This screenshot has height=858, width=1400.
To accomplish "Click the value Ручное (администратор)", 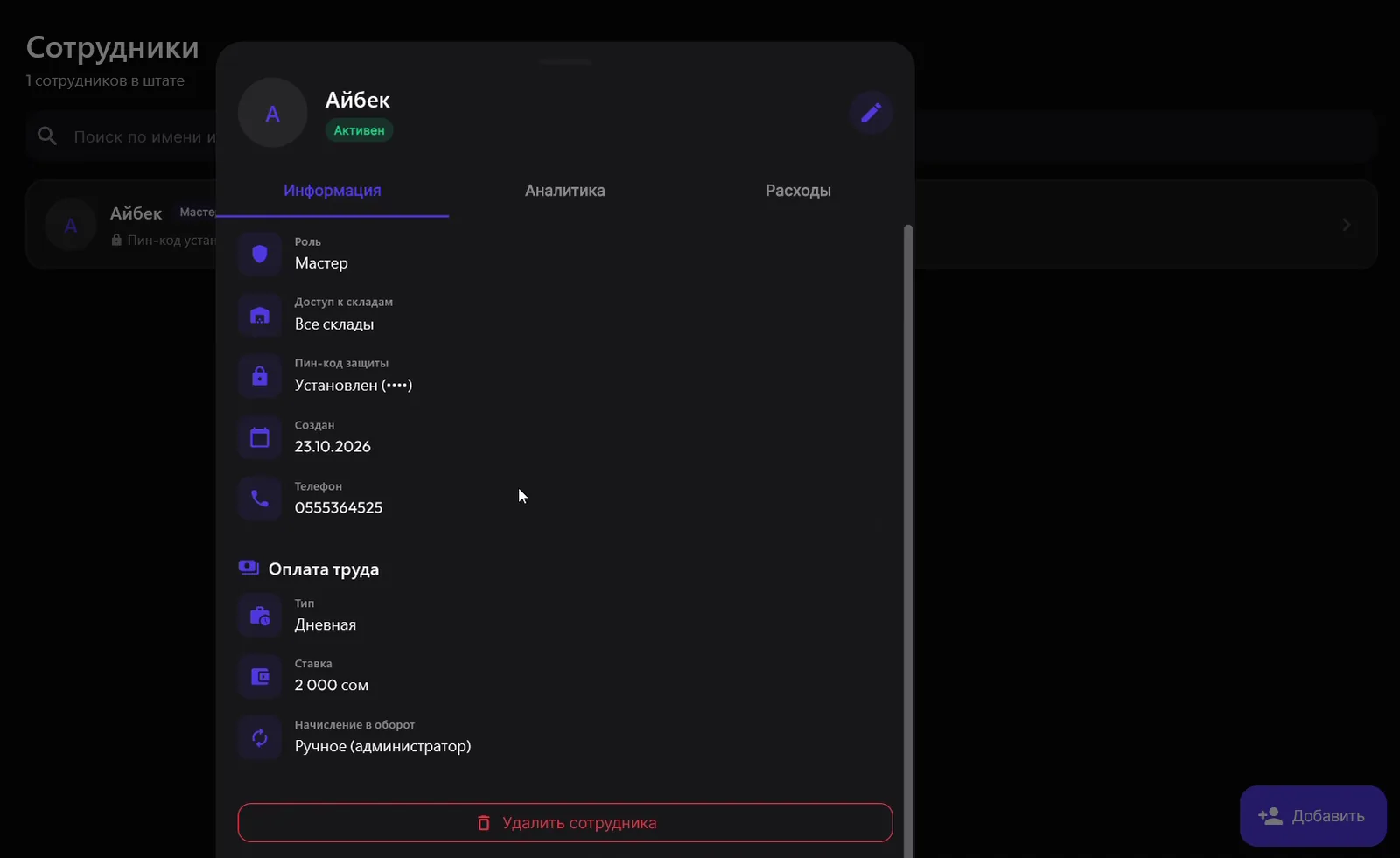I will (x=383, y=746).
